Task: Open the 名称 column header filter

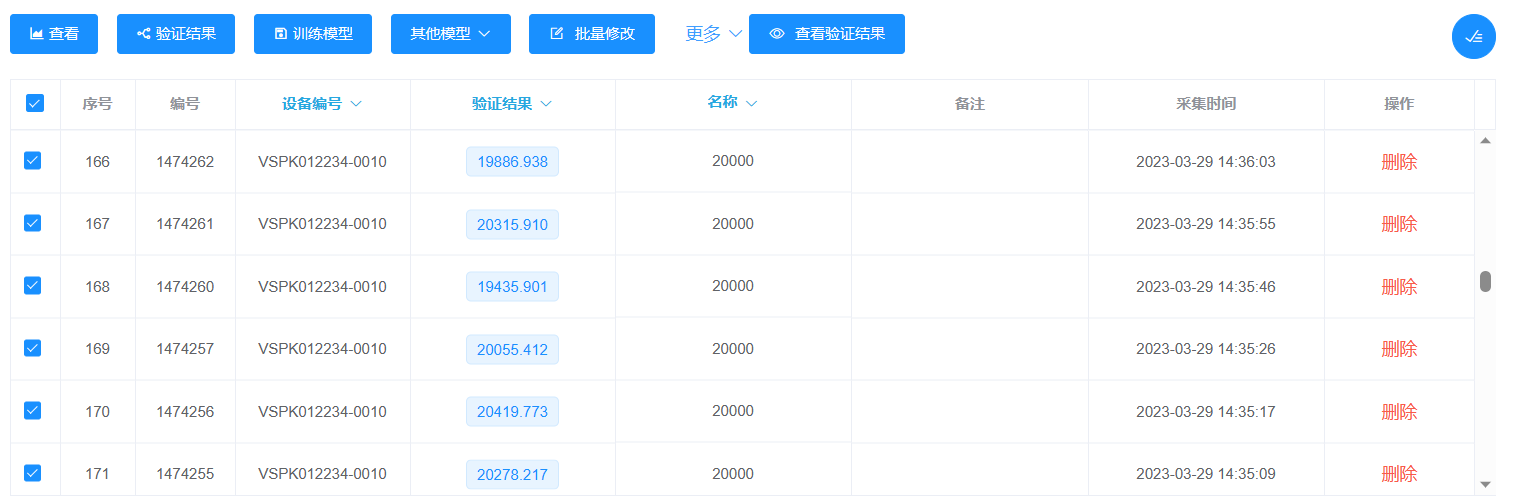Action: point(732,102)
